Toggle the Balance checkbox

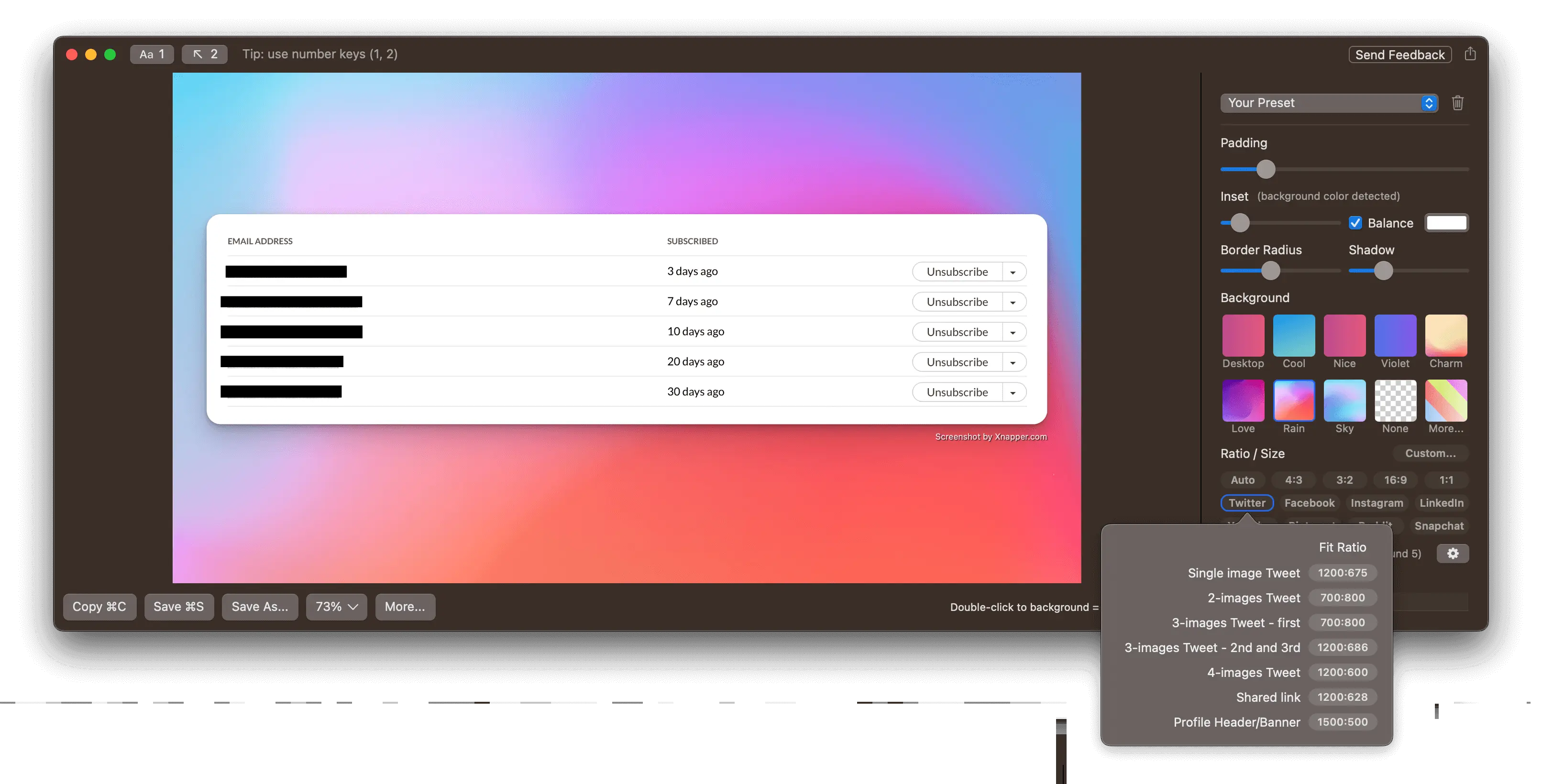[x=1355, y=223]
